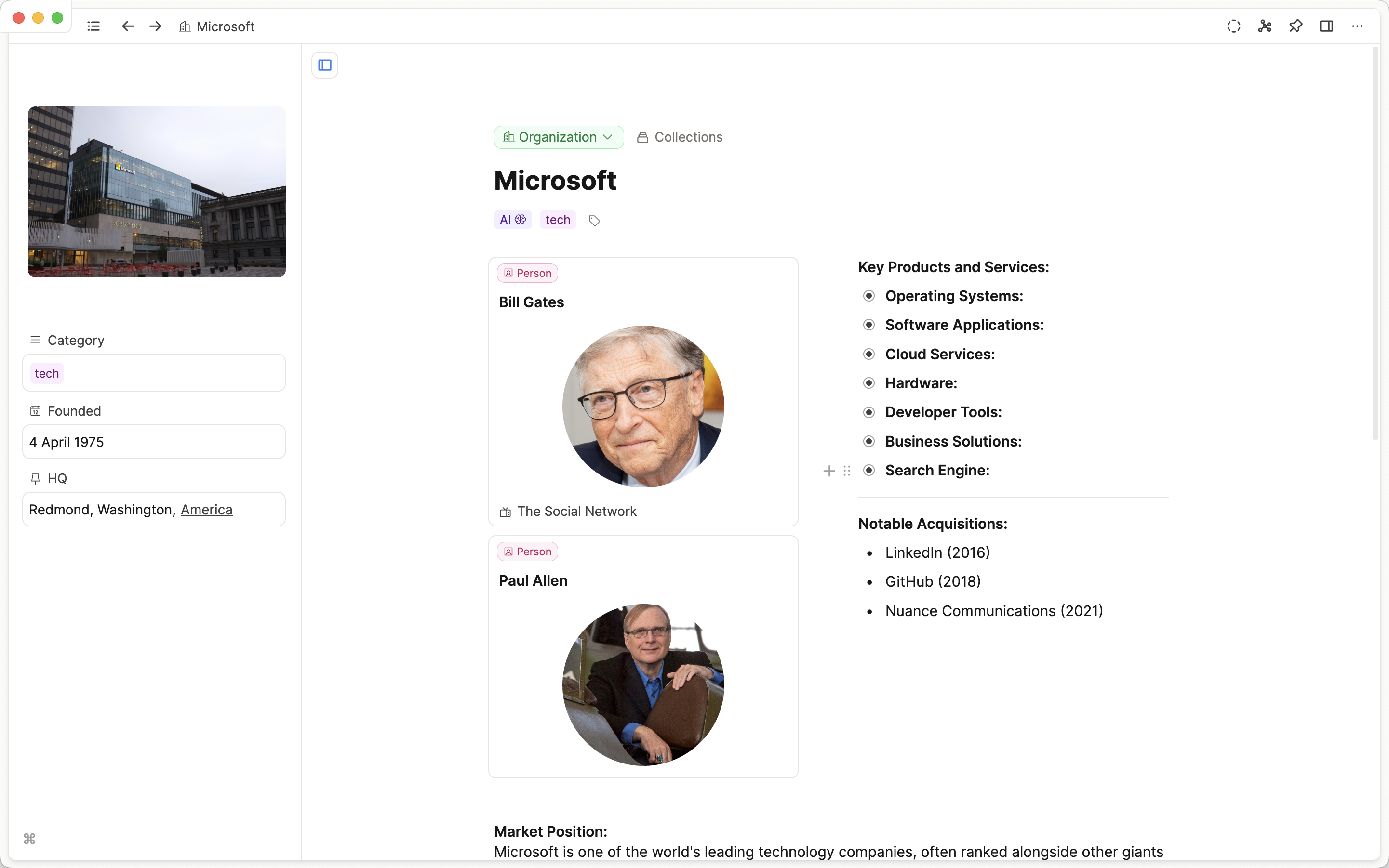Open the Collections link

pos(688,137)
